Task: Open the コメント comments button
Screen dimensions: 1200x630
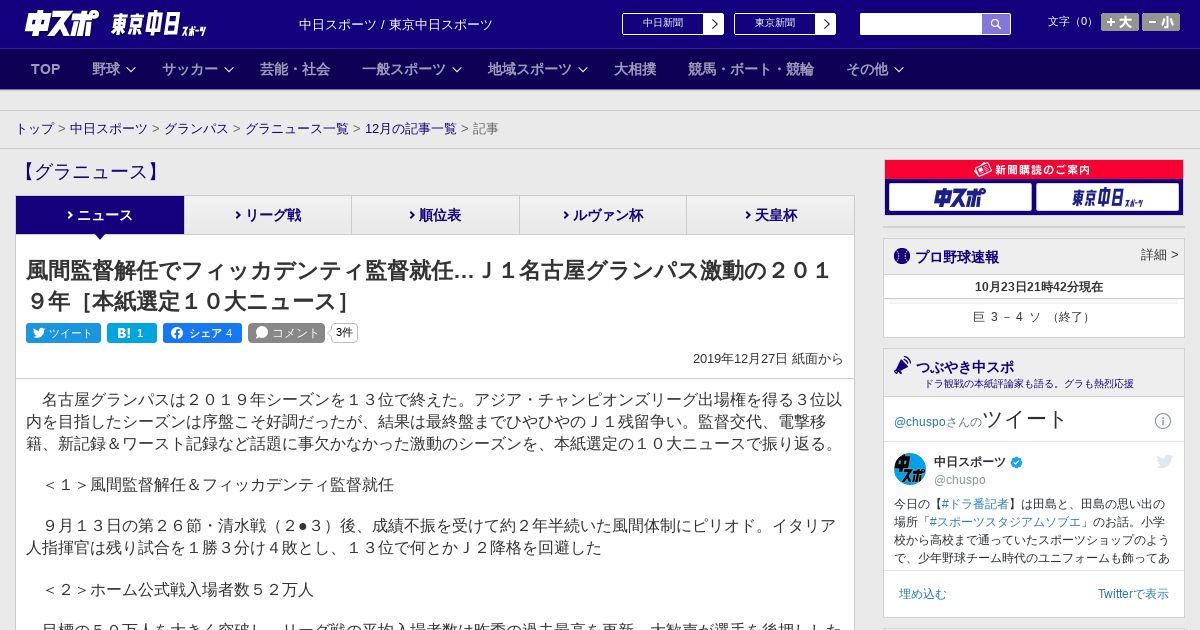Action: [286, 333]
